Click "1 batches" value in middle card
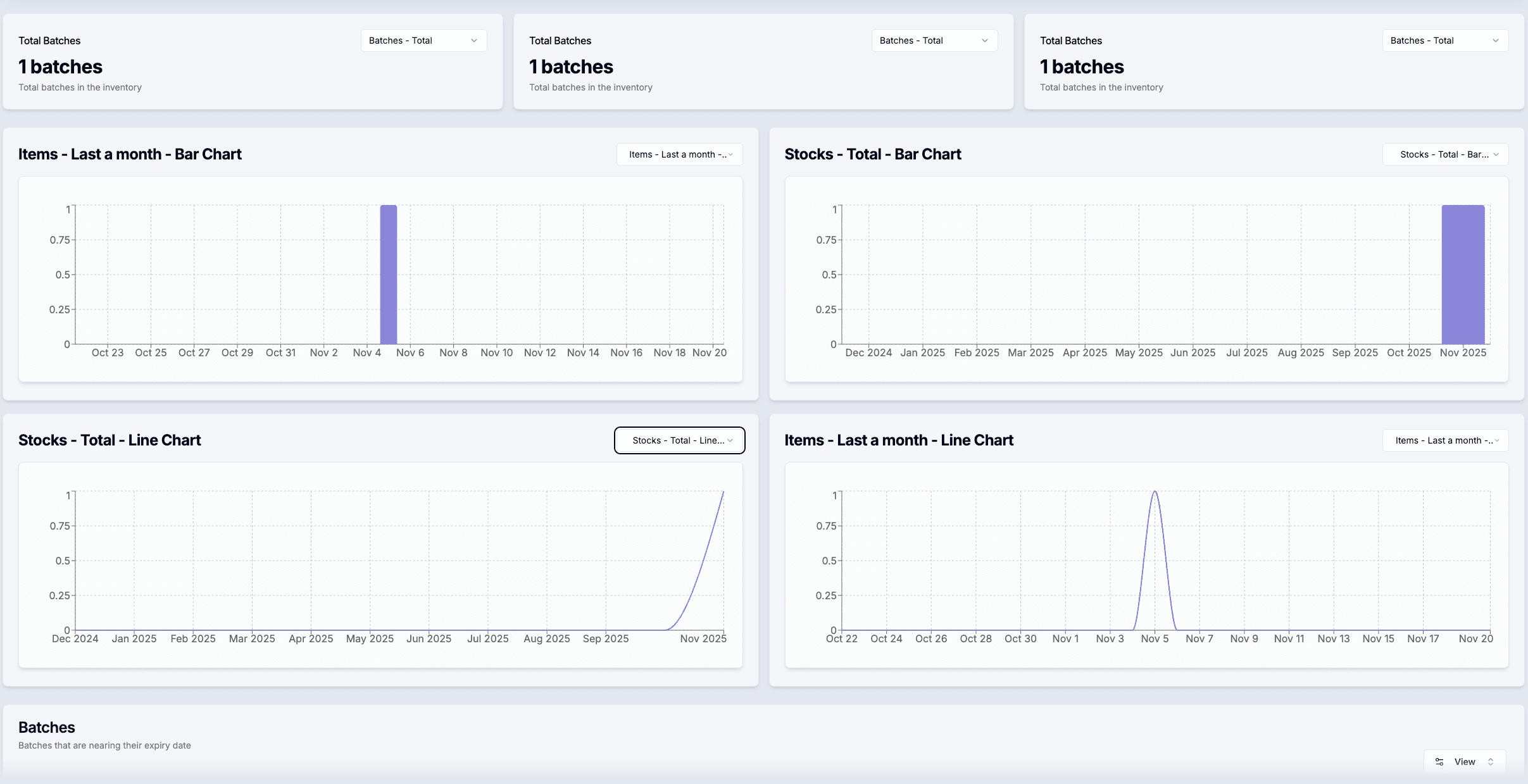This screenshot has height=784, width=1528. tap(571, 66)
